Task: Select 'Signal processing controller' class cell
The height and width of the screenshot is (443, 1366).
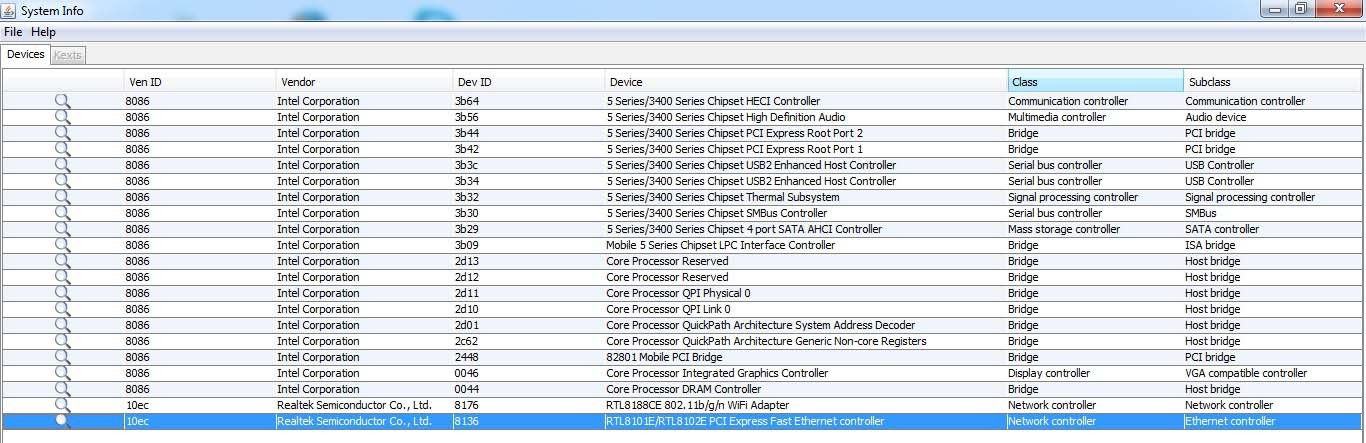Action: [x=1095, y=197]
